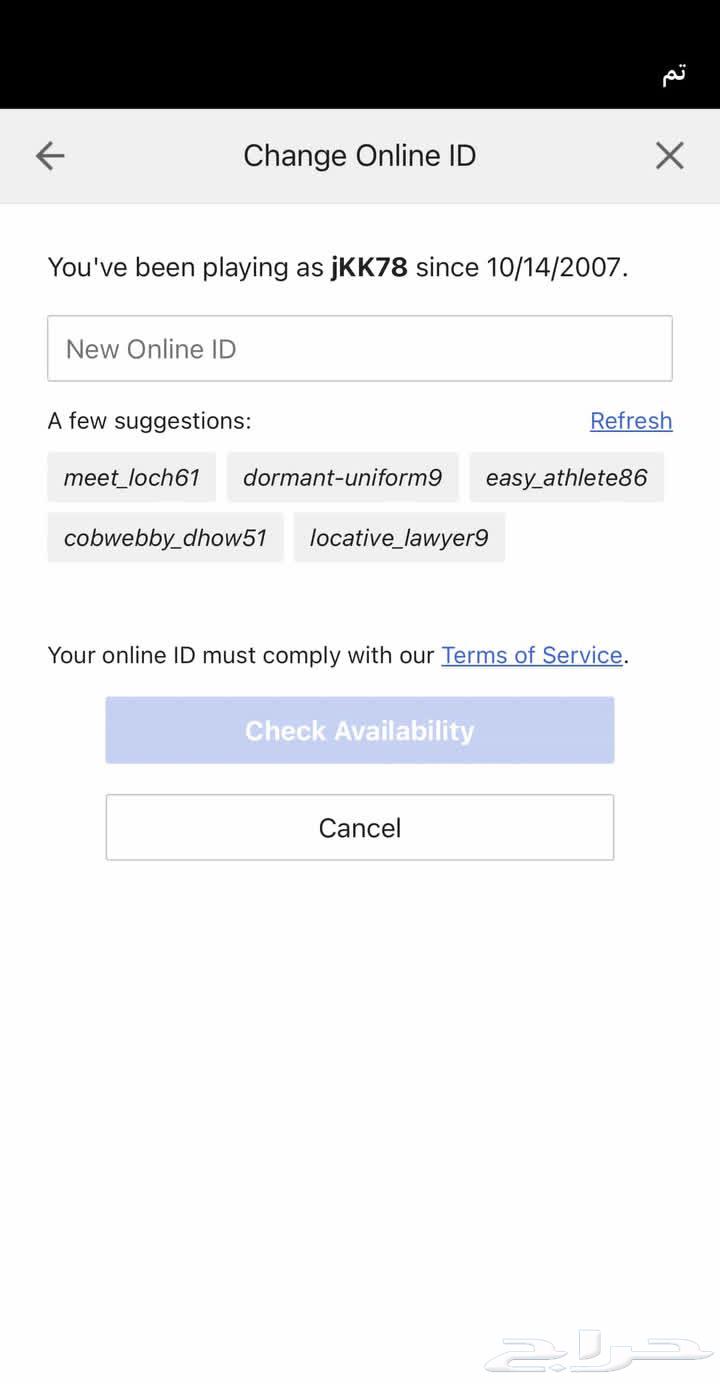Screen dimensions: 720x1385
Task: Click the 10/14/2007 date text
Action: (x=554, y=268)
